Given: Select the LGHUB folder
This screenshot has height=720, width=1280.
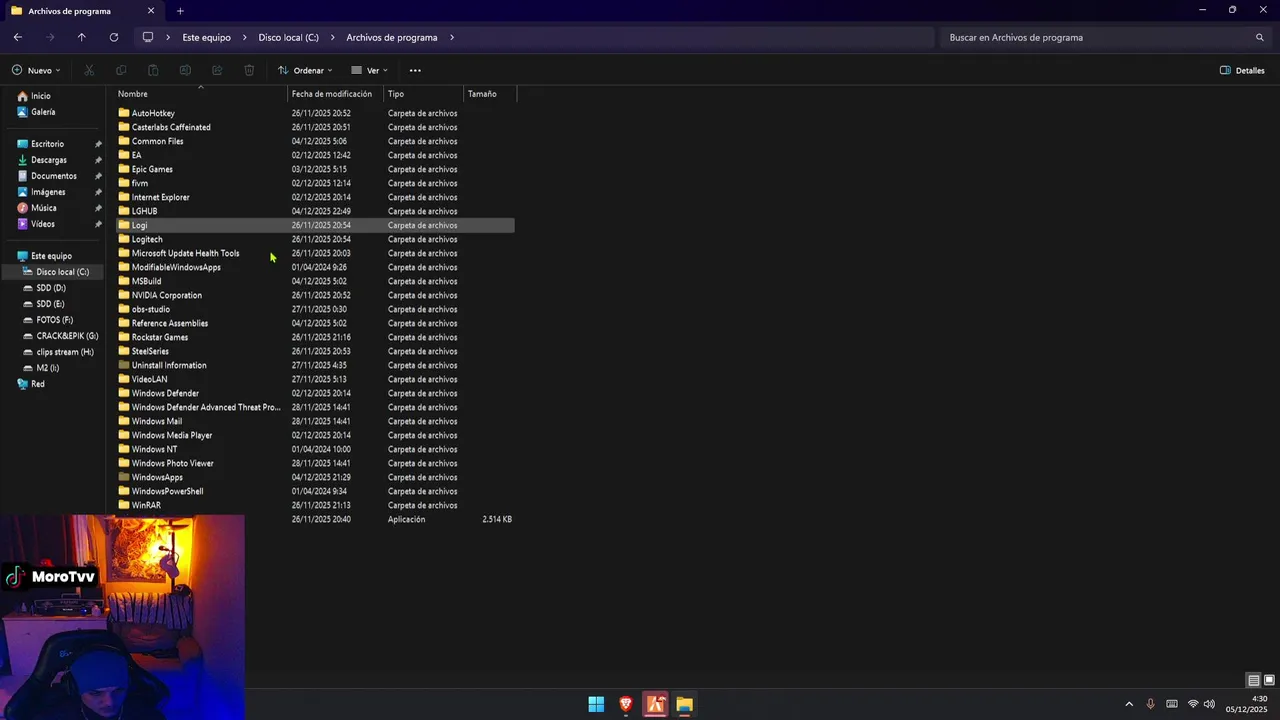Looking at the screenshot, I should (x=144, y=211).
